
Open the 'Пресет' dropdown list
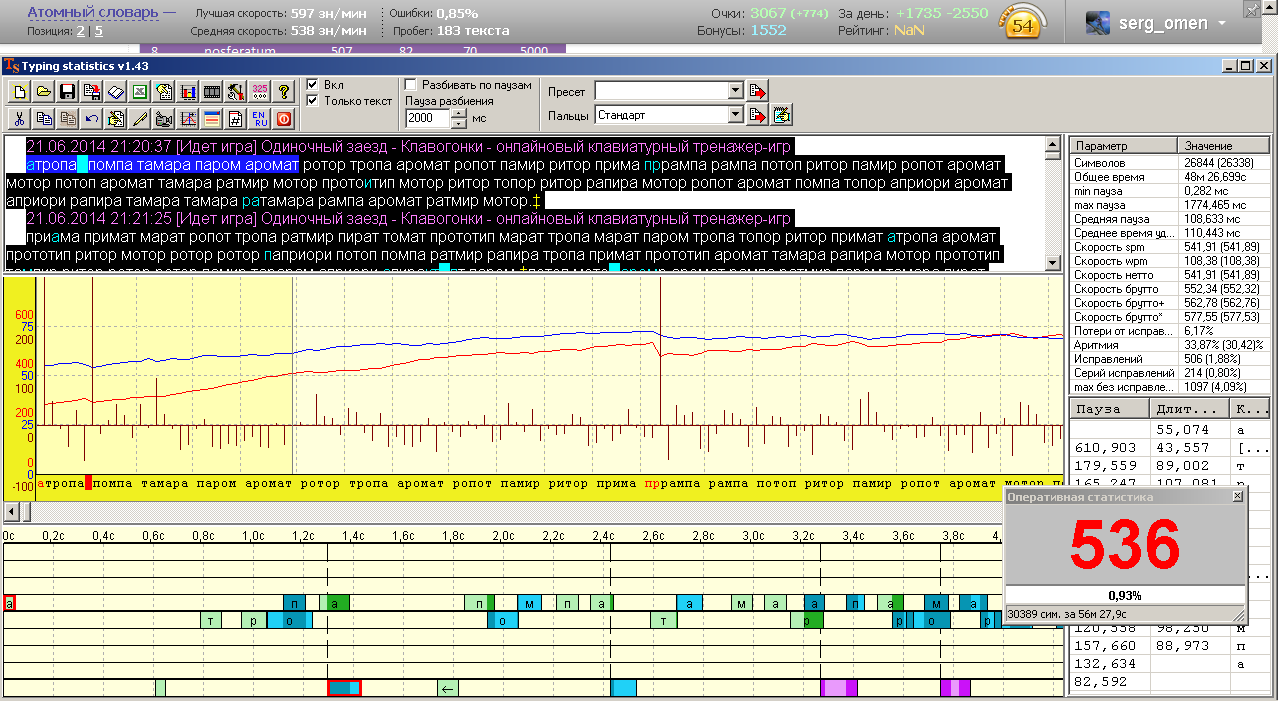pos(735,90)
